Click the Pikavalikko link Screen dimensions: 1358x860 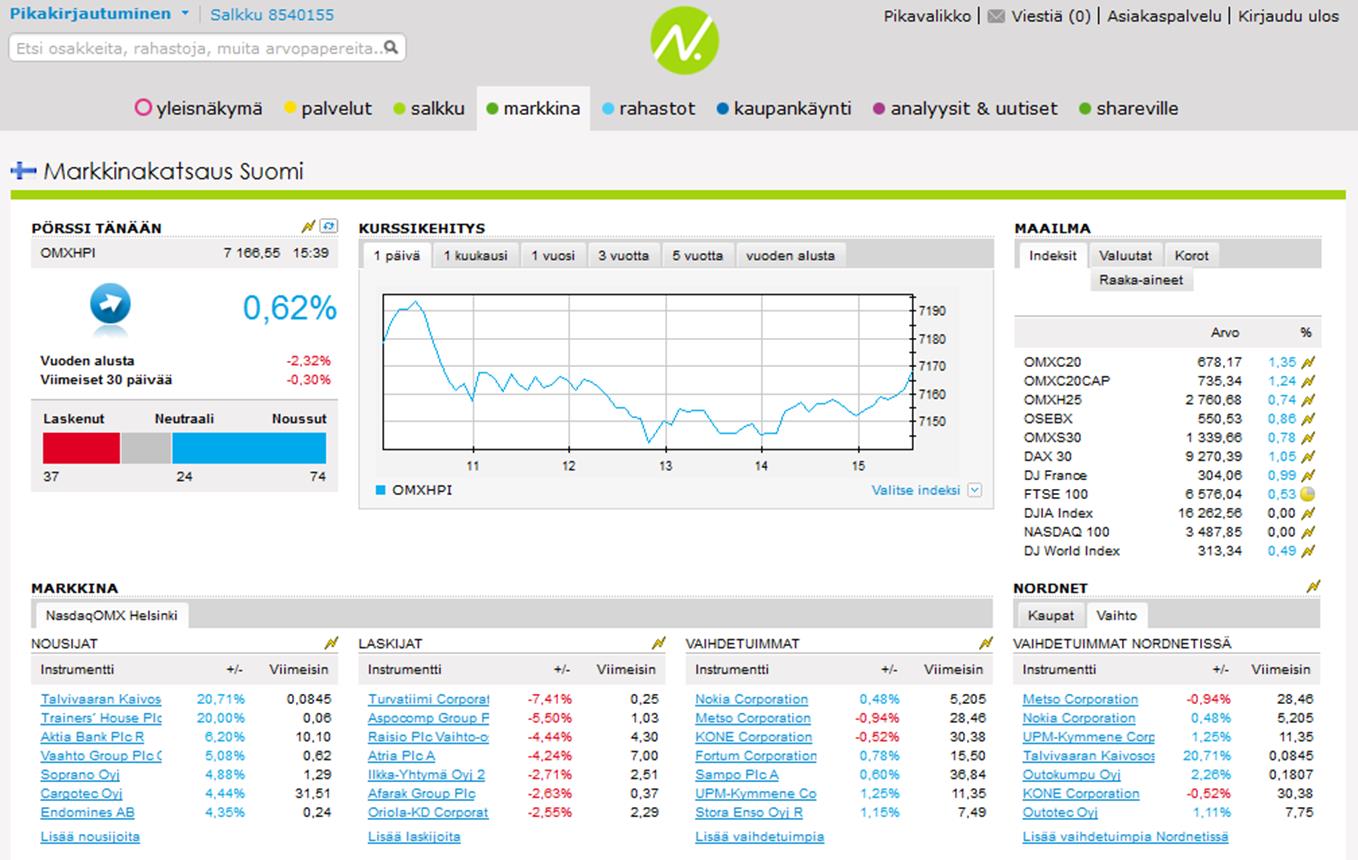[927, 16]
